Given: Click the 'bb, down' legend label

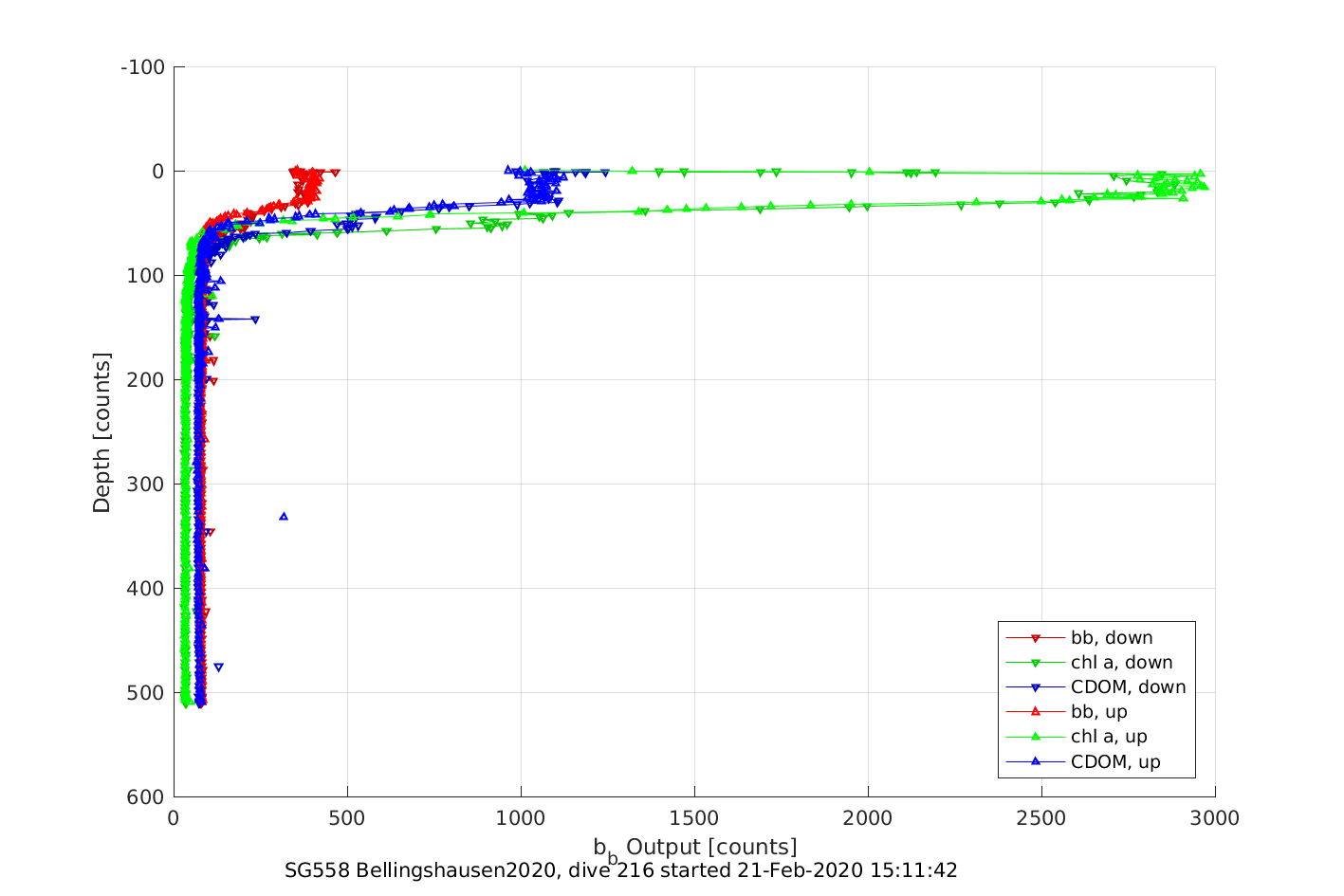Looking at the screenshot, I should click(1112, 638).
